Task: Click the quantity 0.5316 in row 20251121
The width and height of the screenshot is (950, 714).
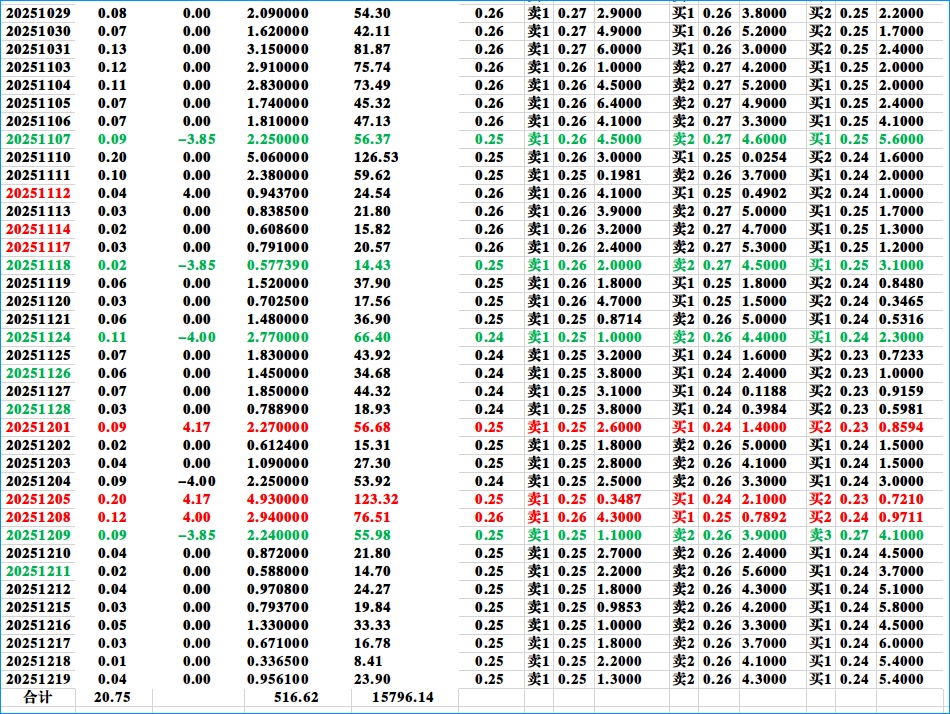Action: coord(901,319)
